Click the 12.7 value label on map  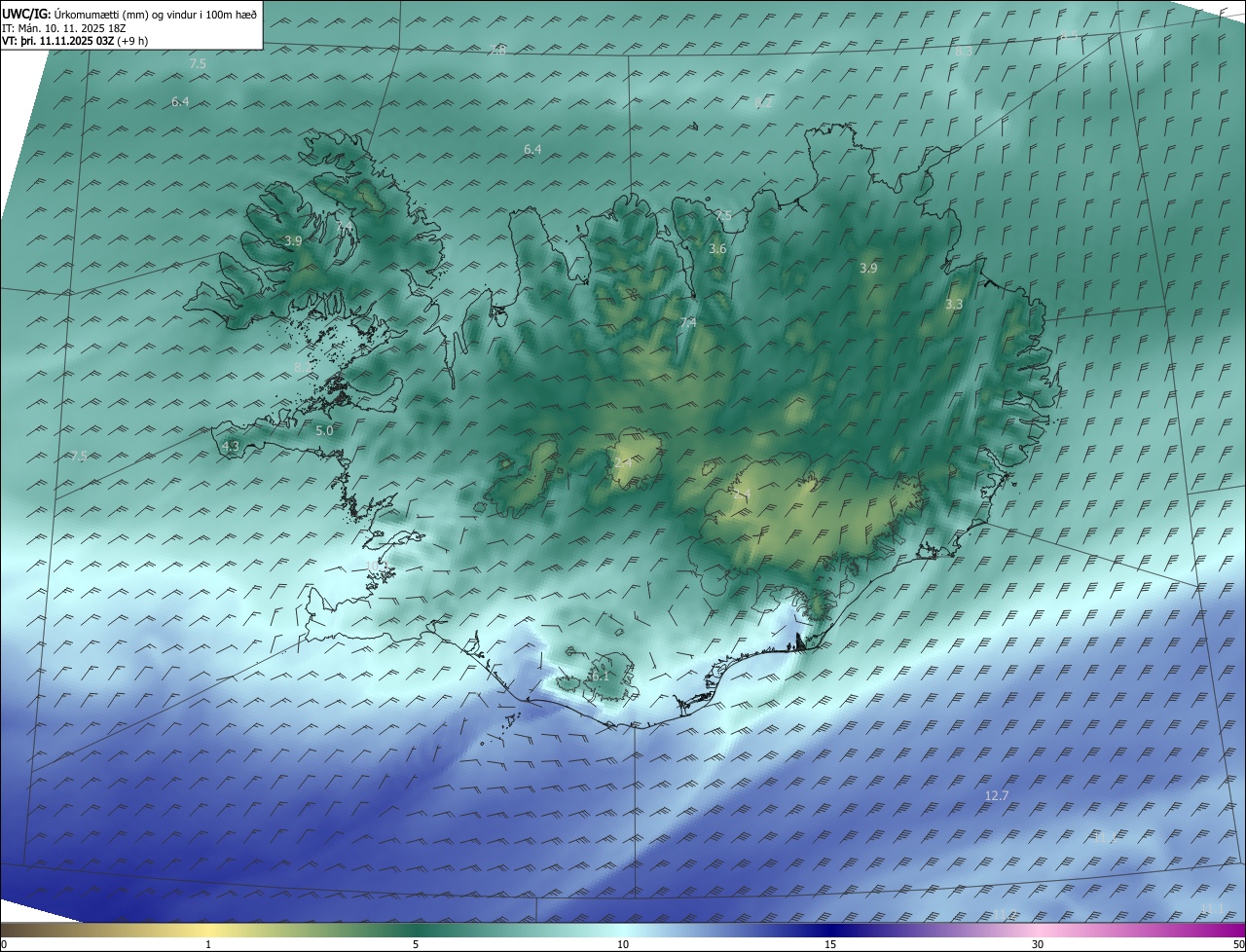click(x=997, y=796)
